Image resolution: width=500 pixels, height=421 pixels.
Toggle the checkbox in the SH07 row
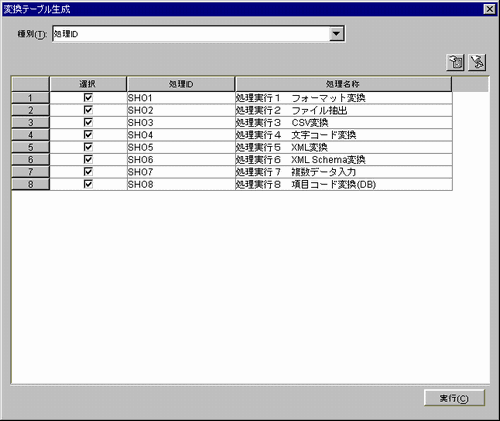coord(88,172)
